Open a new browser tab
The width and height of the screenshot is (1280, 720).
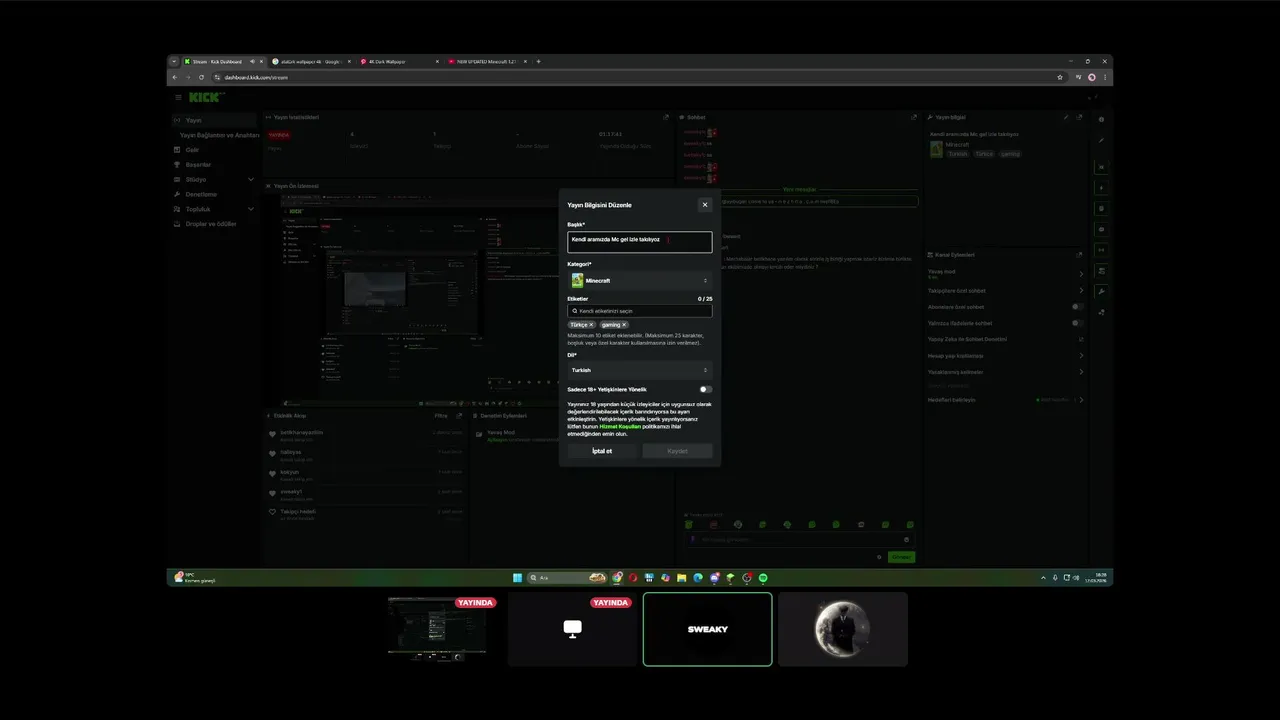pyautogui.click(x=538, y=62)
